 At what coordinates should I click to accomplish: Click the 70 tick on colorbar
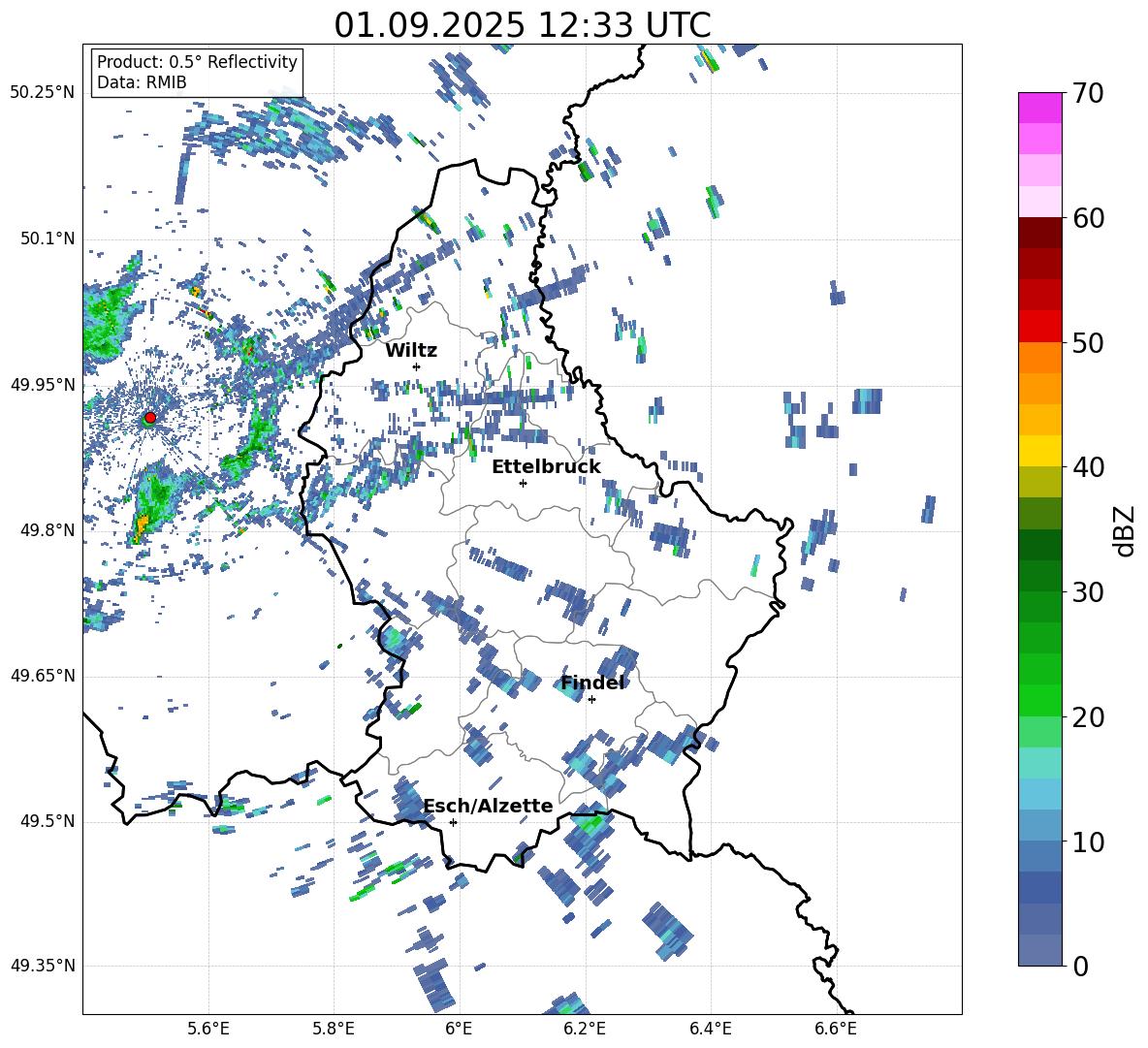1088,94
